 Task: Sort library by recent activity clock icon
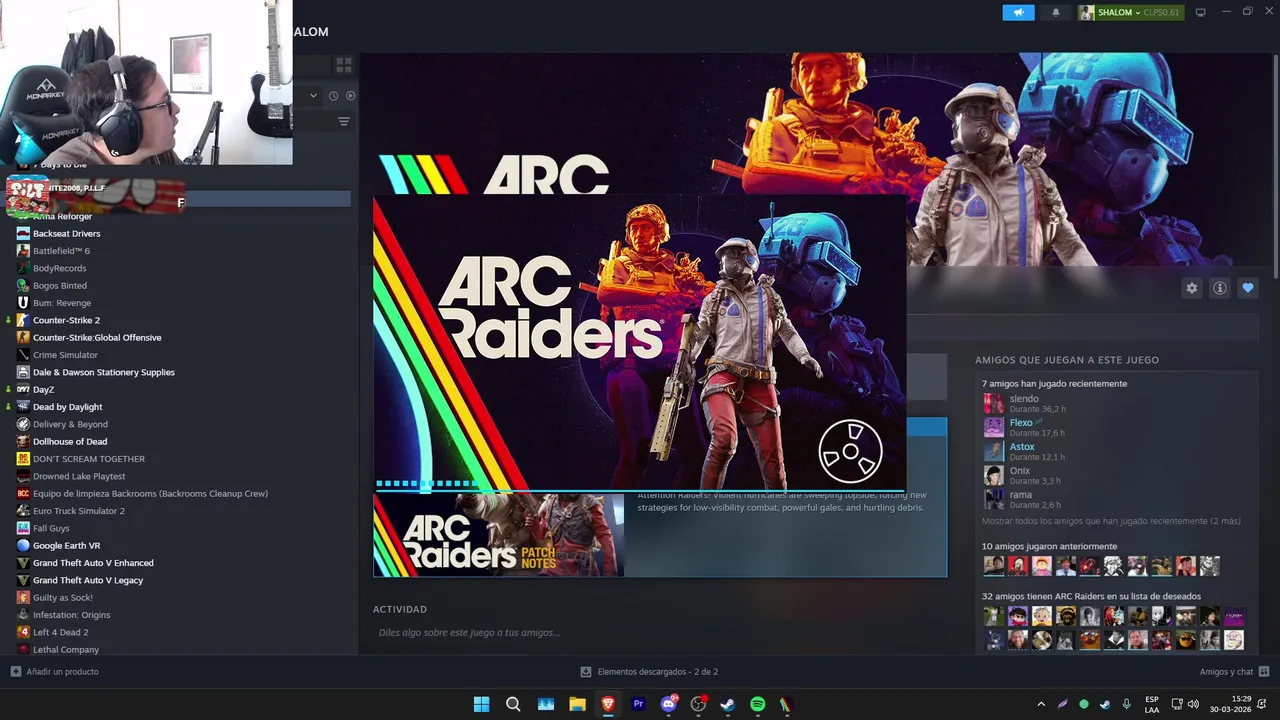click(334, 96)
